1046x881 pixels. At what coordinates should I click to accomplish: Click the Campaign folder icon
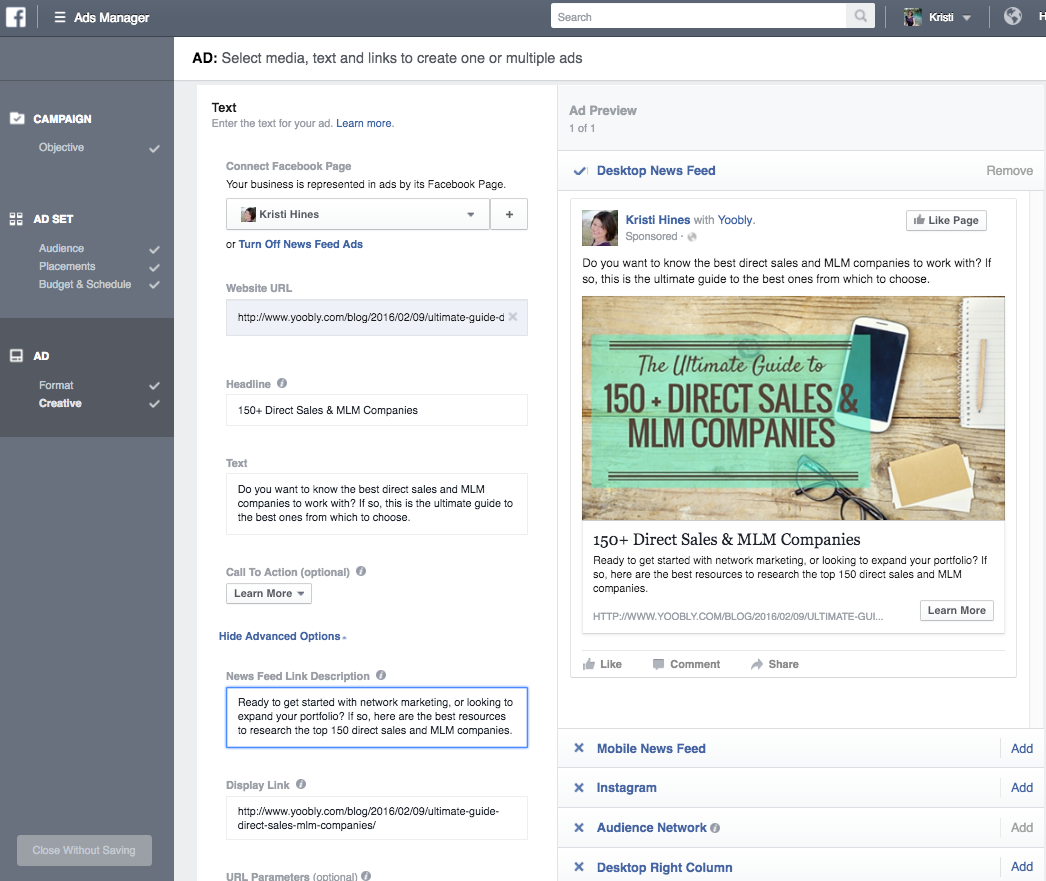[x=17, y=119]
